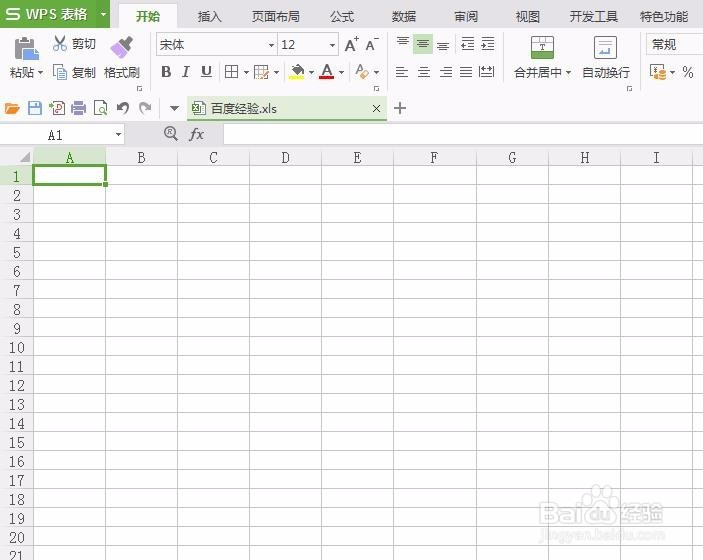Toggle bold formatting
The width and height of the screenshot is (703, 560).
click(166, 71)
